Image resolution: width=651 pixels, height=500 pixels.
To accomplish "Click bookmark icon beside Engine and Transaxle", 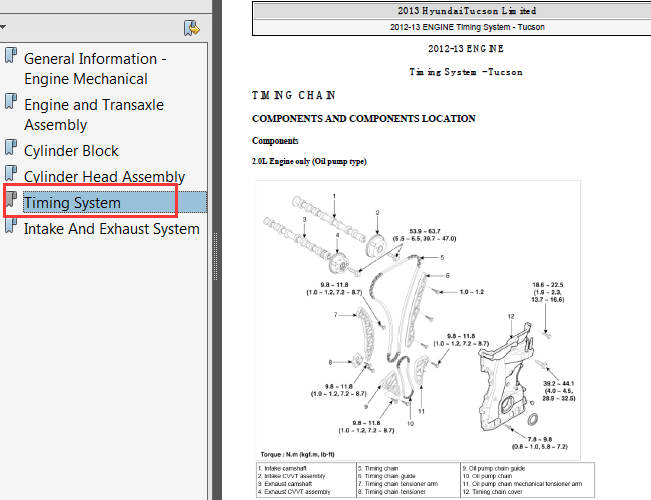I will pos(11,101).
